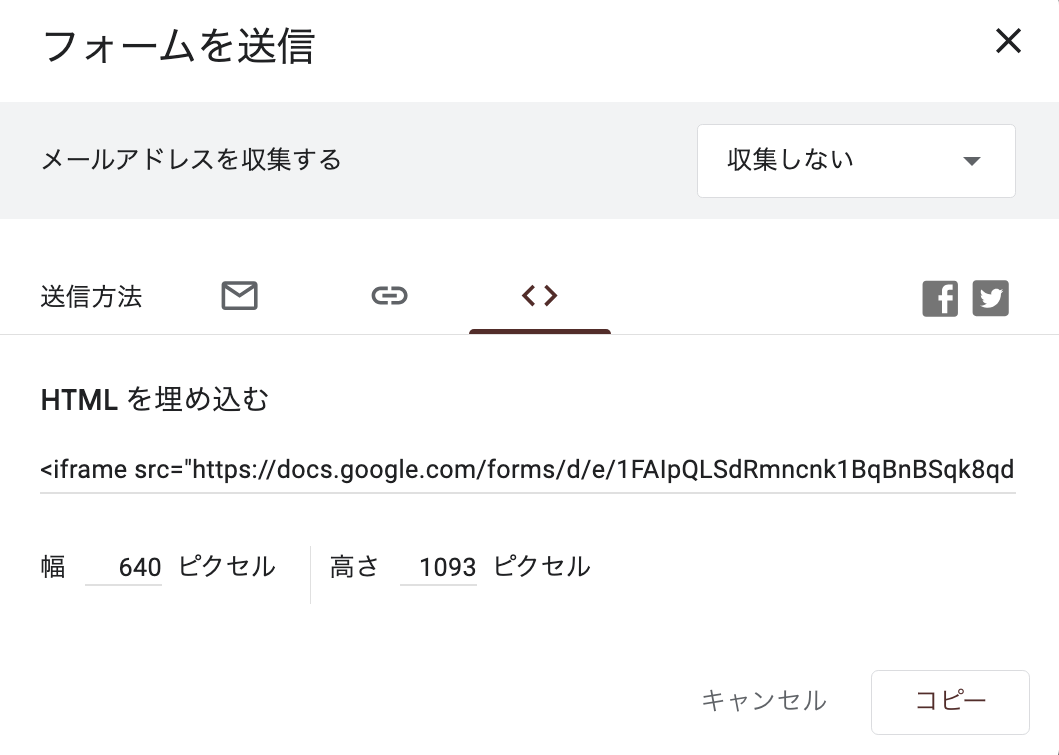This screenshot has width=1059, height=755.
Task: Switch to the link sharing tab
Action: 389,296
